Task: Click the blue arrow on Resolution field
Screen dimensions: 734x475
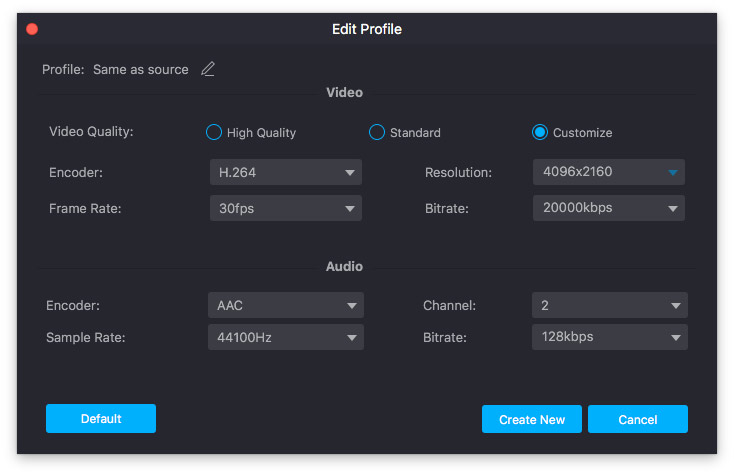Action: click(673, 173)
